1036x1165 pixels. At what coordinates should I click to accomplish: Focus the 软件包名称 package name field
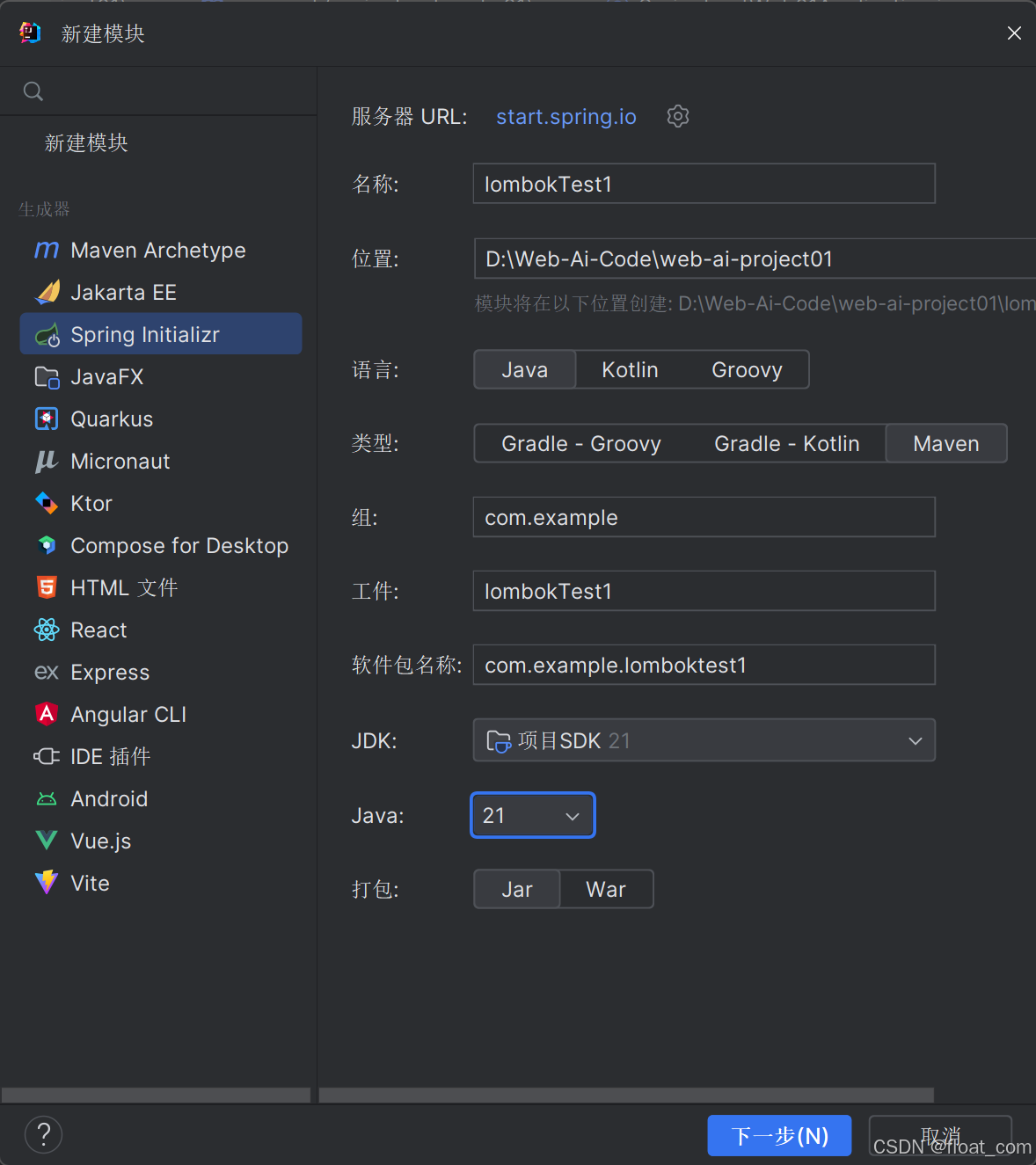704,665
